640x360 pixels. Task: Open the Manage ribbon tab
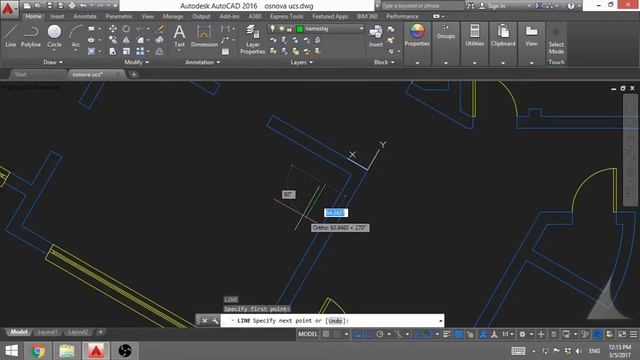(173, 16)
